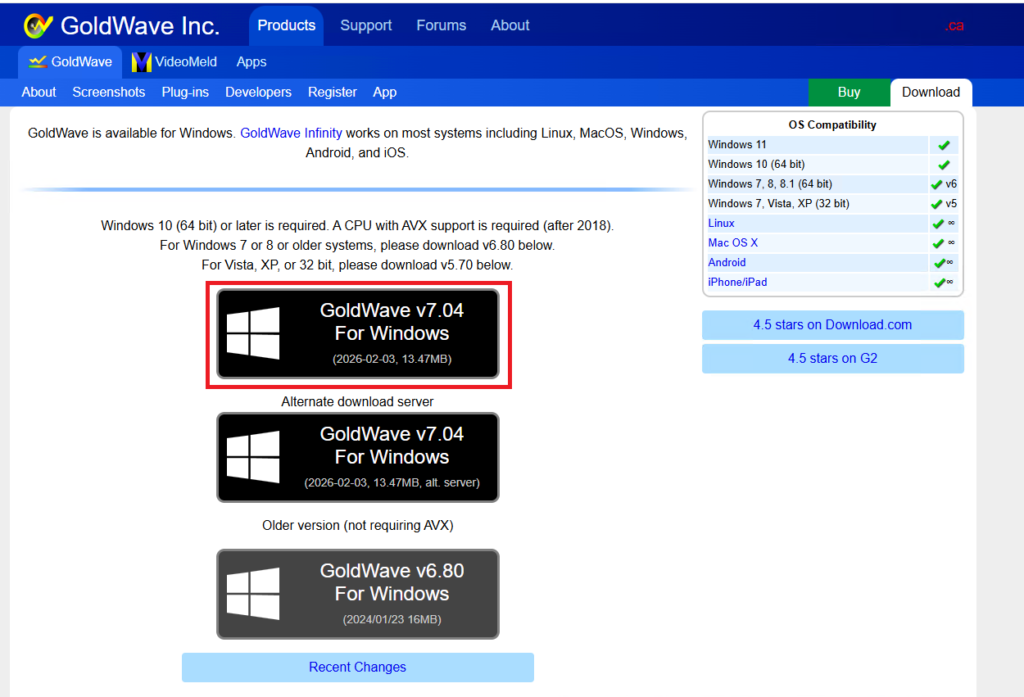Image resolution: width=1024 pixels, height=697 pixels.
Task: Open the Download tab
Action: point(930,92)
